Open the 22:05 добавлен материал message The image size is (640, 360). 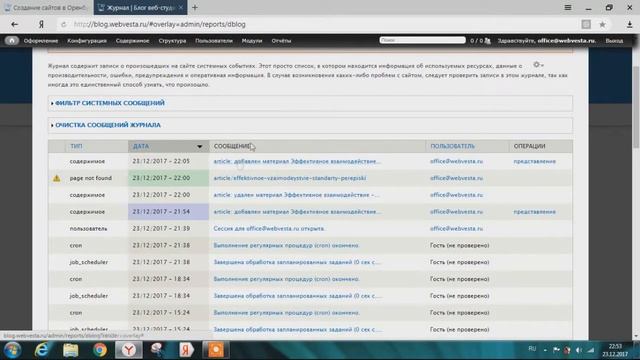297,161
